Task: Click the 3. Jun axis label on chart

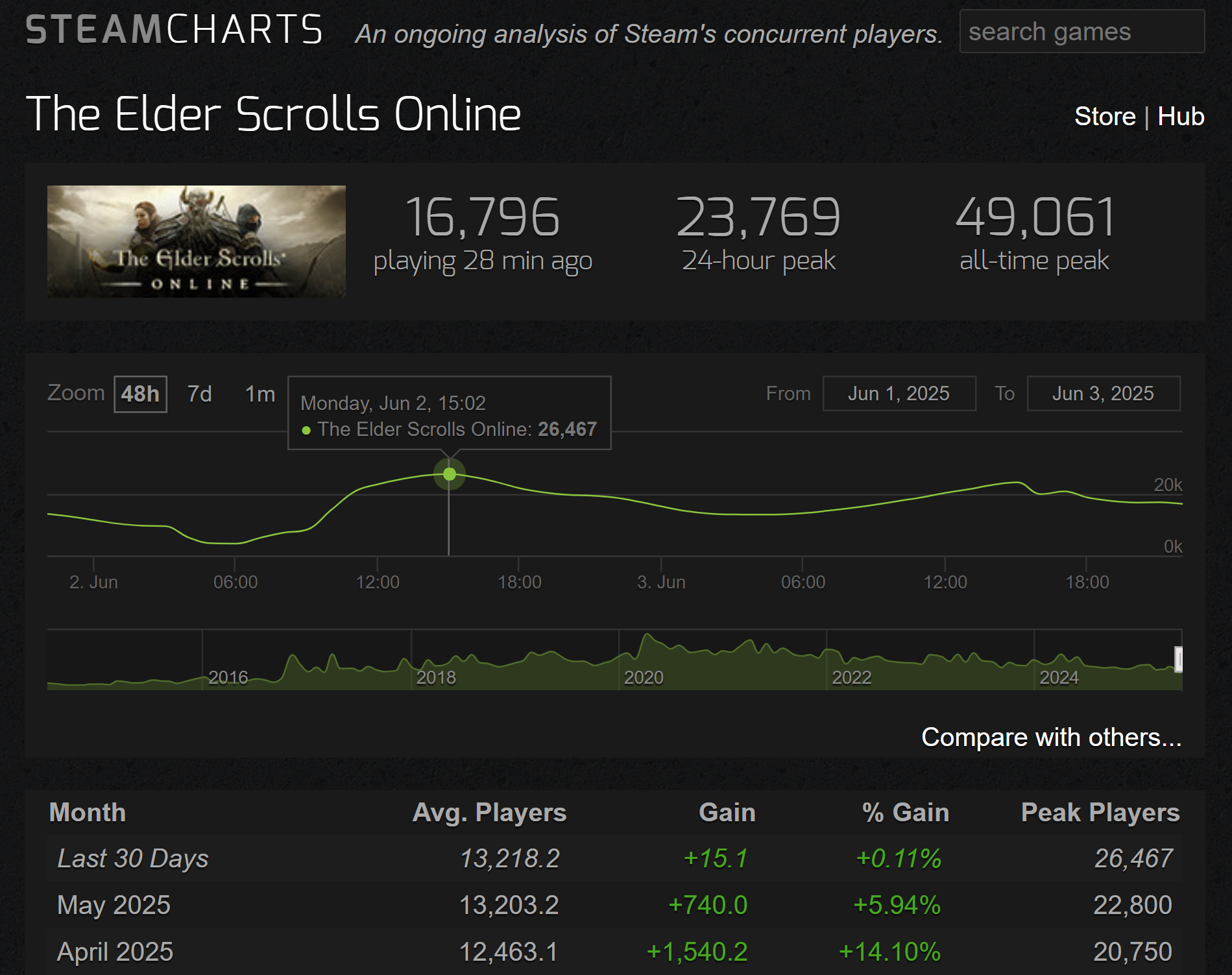Action: [661, 583]
